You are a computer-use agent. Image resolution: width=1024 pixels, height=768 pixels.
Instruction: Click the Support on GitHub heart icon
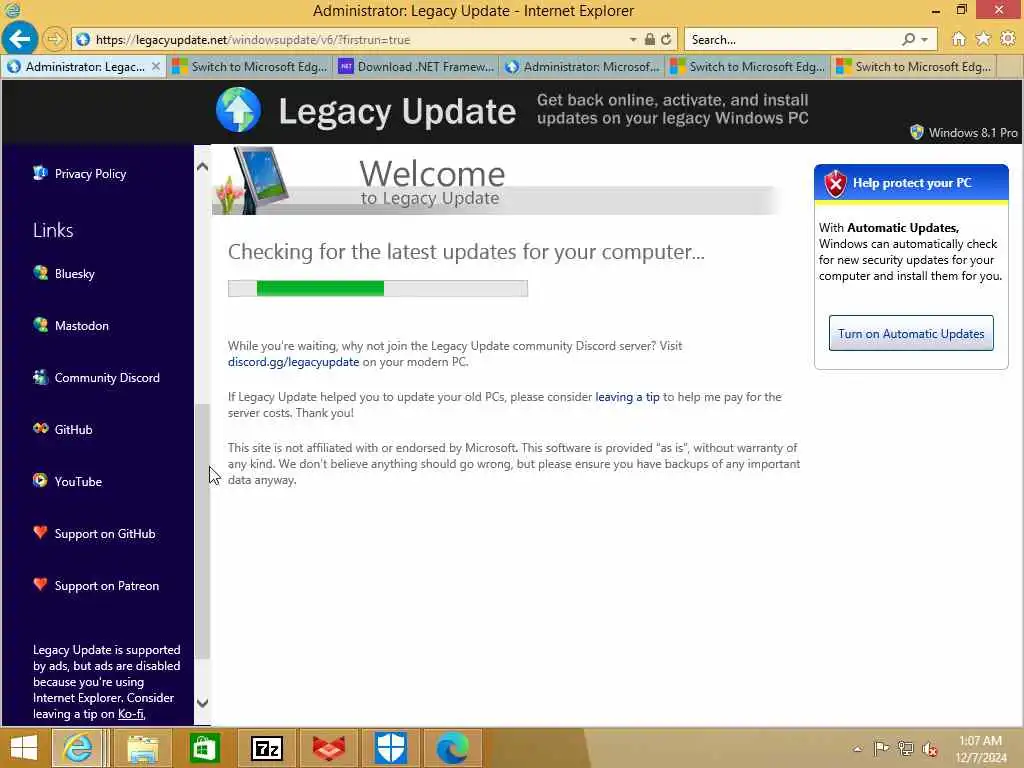(40, 532)
